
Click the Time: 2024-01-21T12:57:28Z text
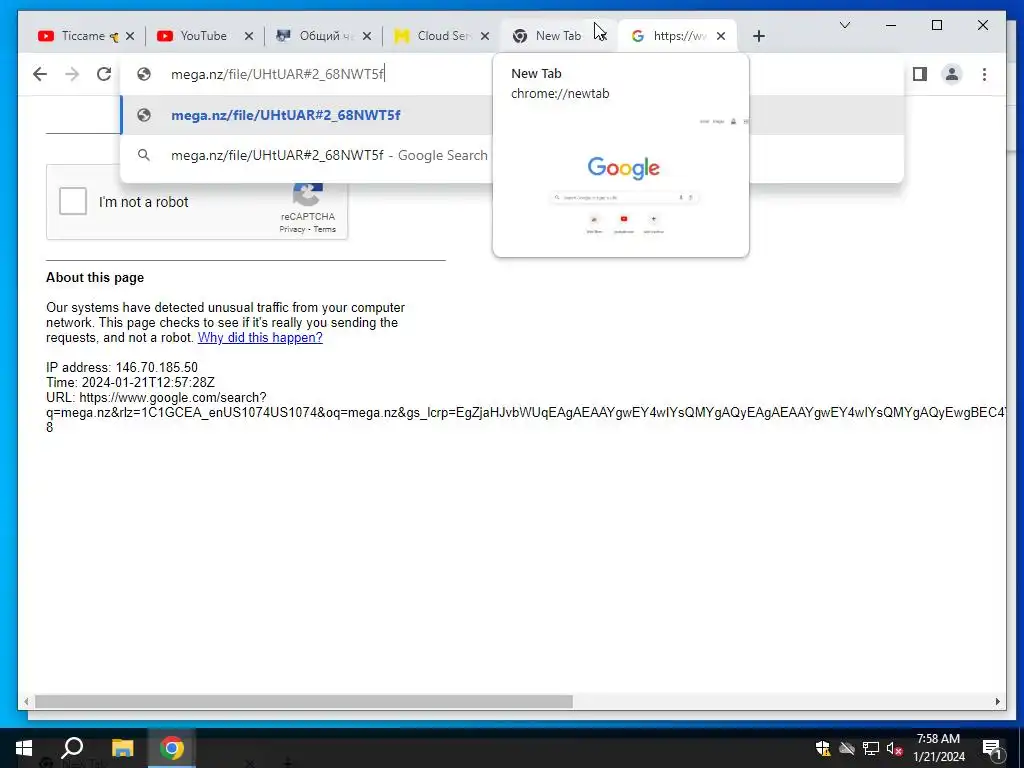click(130, 383)
